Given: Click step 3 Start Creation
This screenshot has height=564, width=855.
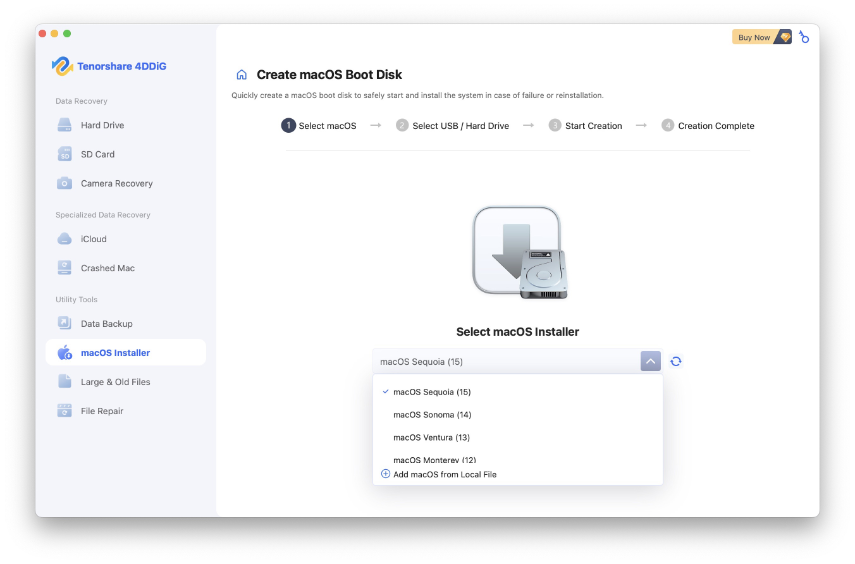Looking at the screenshot, I should pos(586,125).
